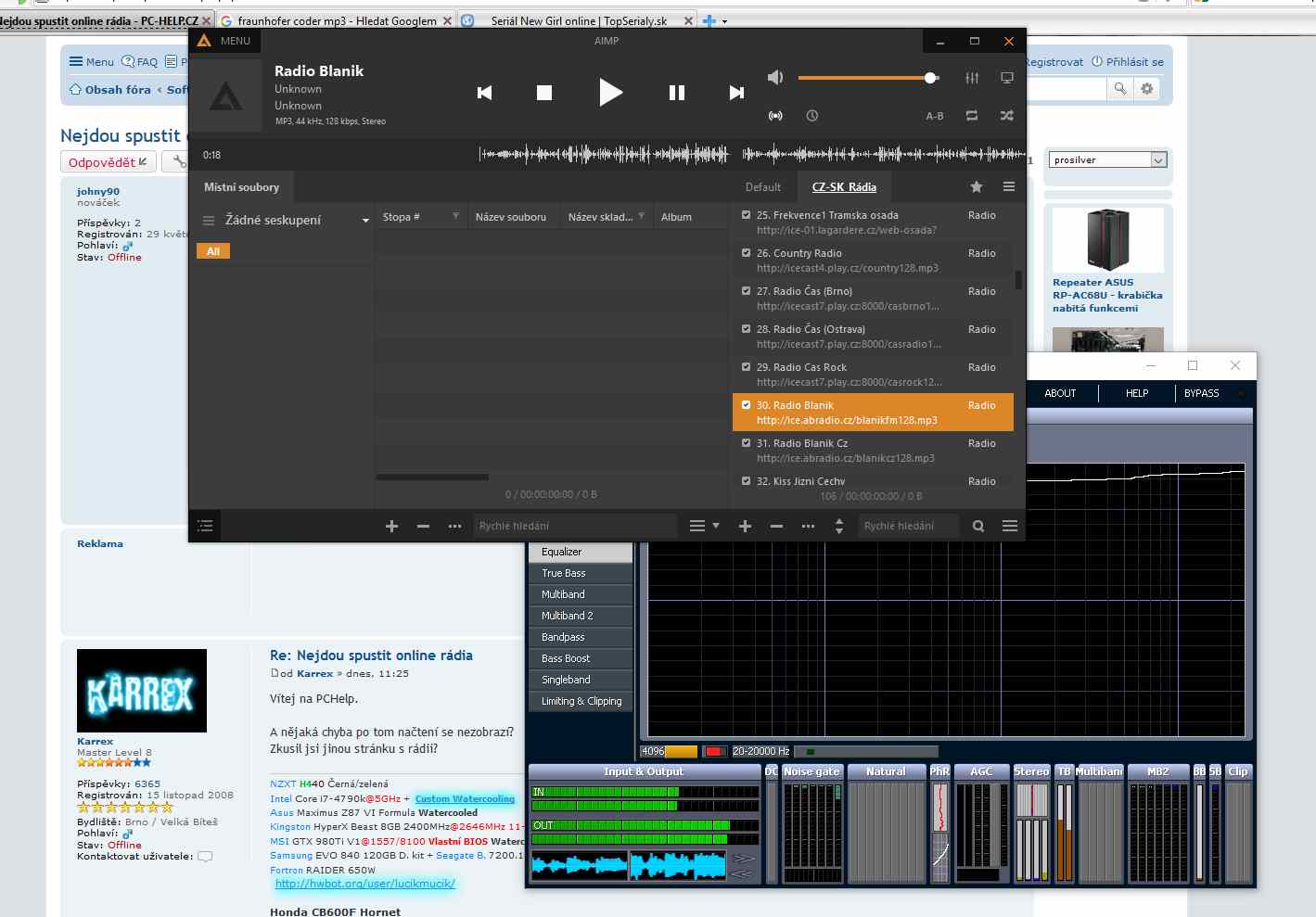The image size is (1316, 917).
Task: Click the Název souboru column header
Action: point(511,217)
